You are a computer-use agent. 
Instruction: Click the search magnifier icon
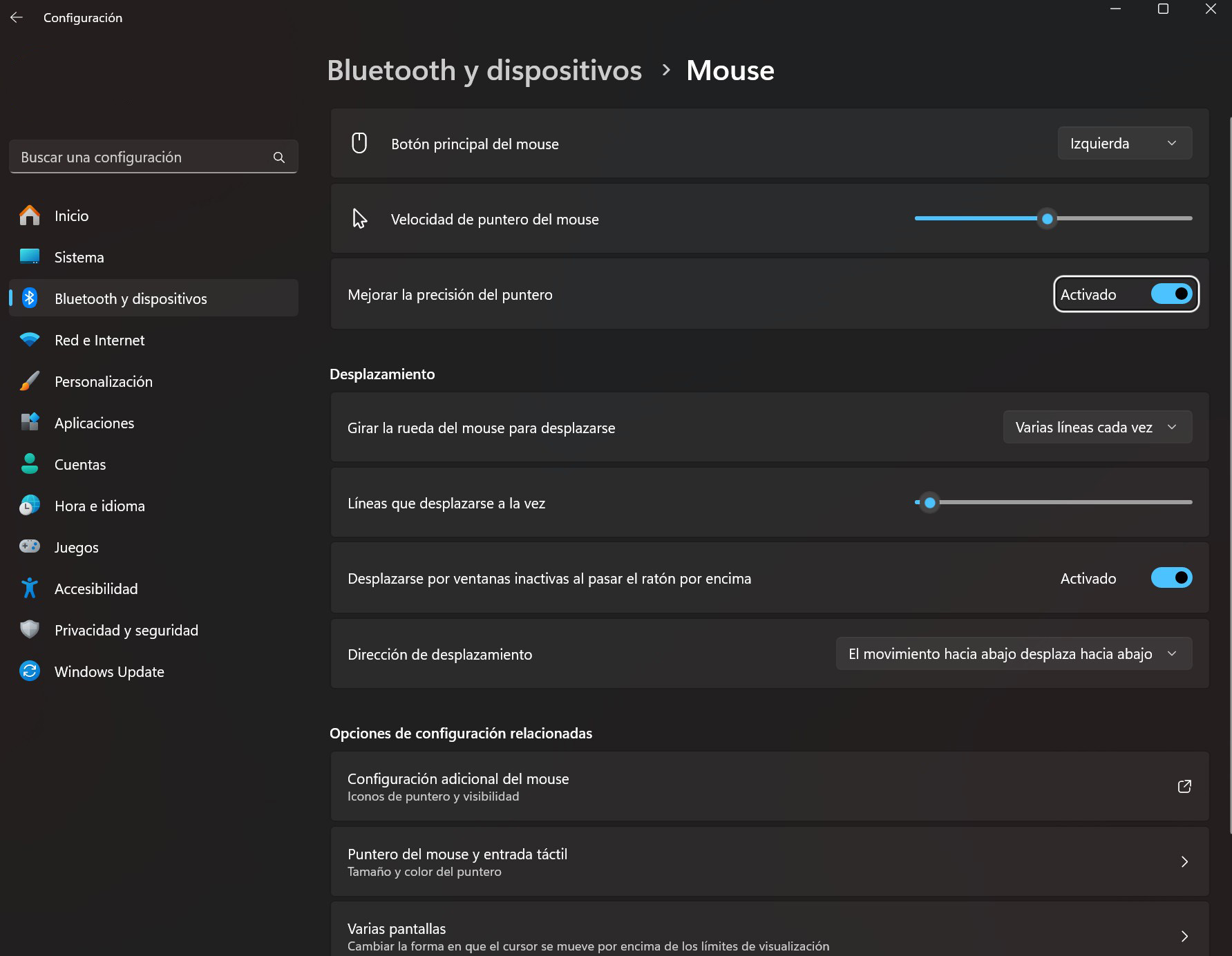(279, 157)
